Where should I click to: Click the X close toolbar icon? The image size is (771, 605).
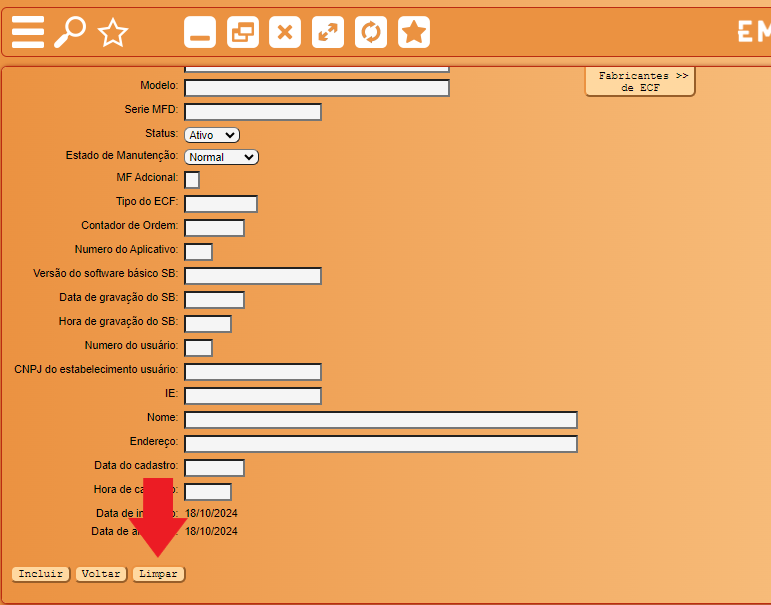(285, 32)
